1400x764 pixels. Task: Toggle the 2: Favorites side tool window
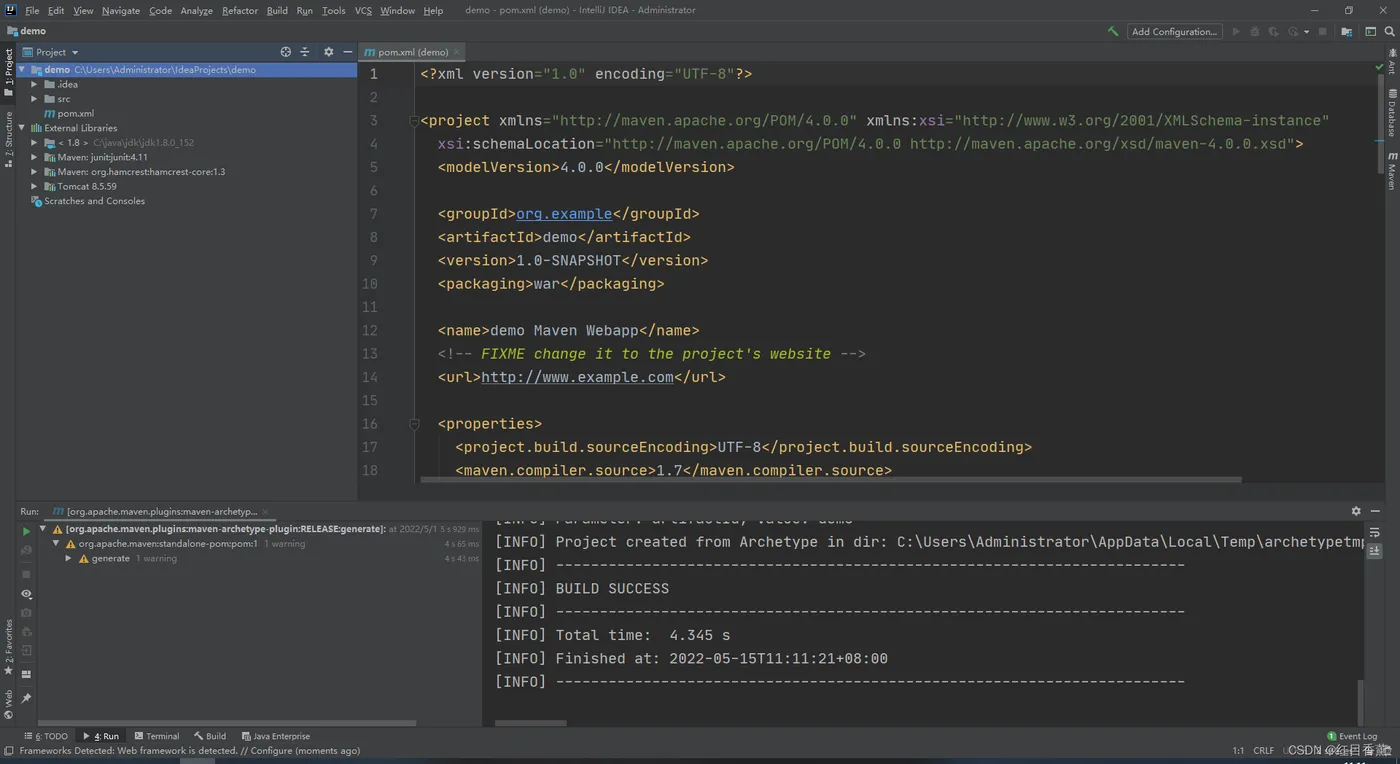click(x=8, y=647)
